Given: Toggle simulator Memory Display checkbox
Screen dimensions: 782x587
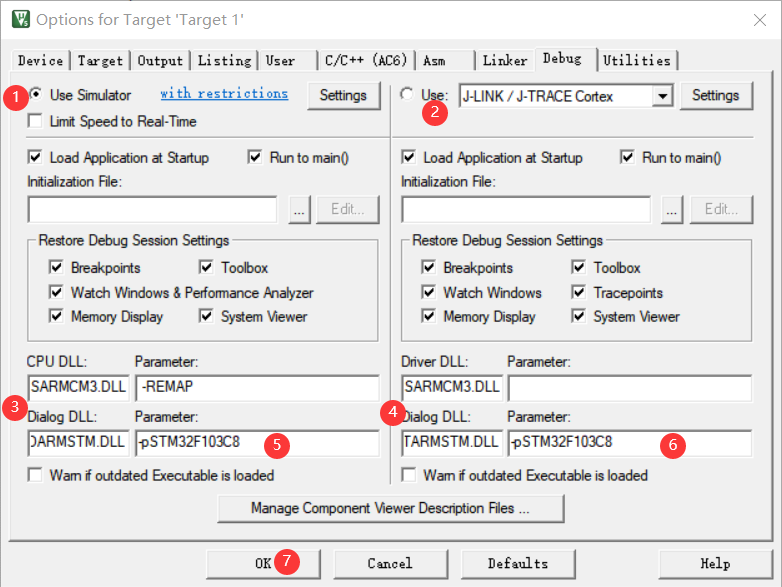Looking at the screenshot, I should point(56,316).
